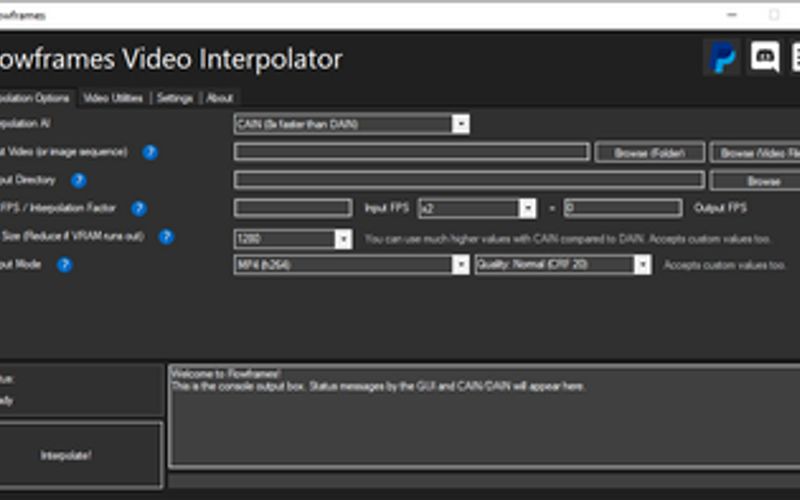This screenshot has width=800, height=500.
Task: Click the Discord server icon
Action: (763, 58)
